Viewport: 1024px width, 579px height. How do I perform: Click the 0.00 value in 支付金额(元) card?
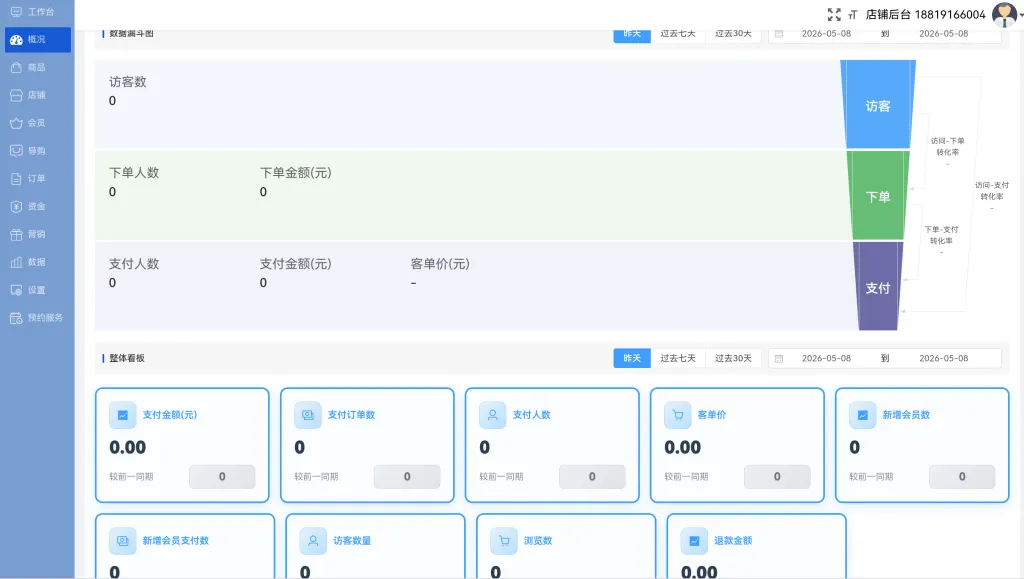pos(127,448)
